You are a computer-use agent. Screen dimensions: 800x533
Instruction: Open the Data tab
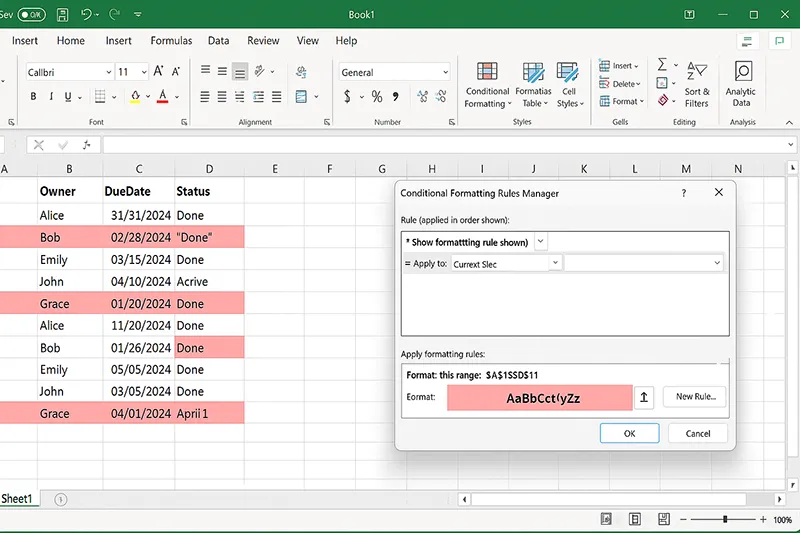(218, 41)
